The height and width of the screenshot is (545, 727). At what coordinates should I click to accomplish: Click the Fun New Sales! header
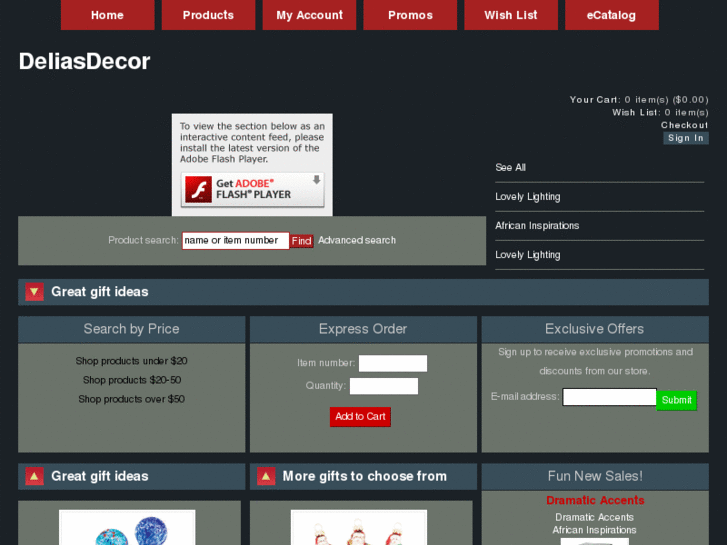click(595, 476)
